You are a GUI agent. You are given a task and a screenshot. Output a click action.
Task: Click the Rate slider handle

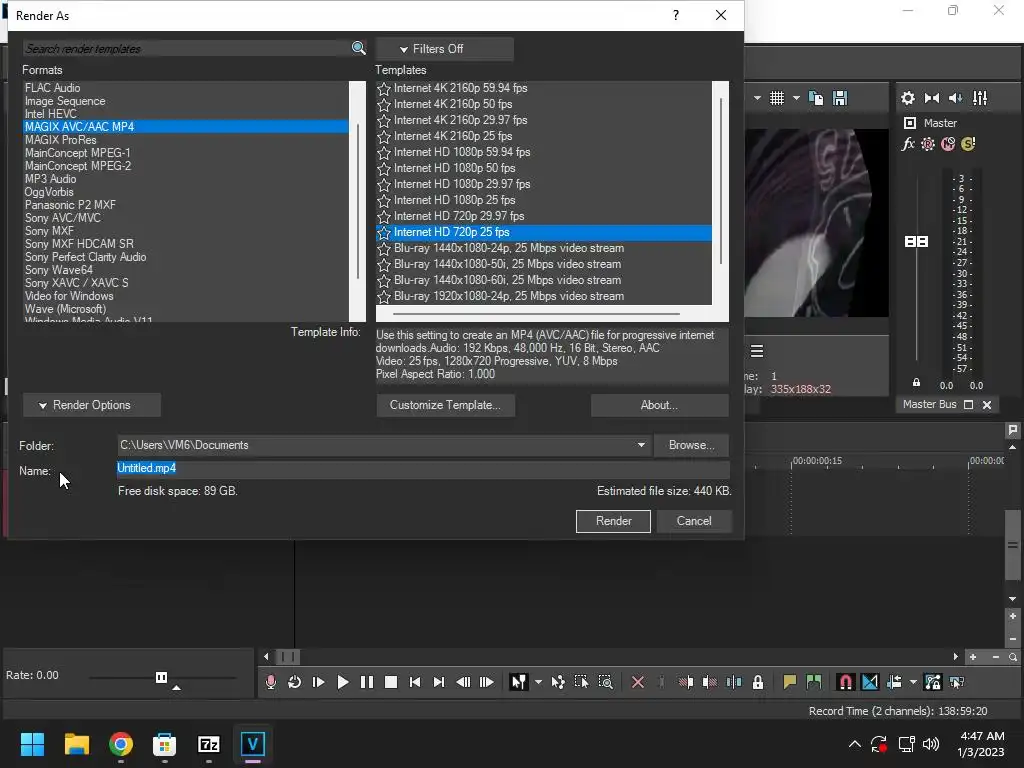[x=161, y=677]
